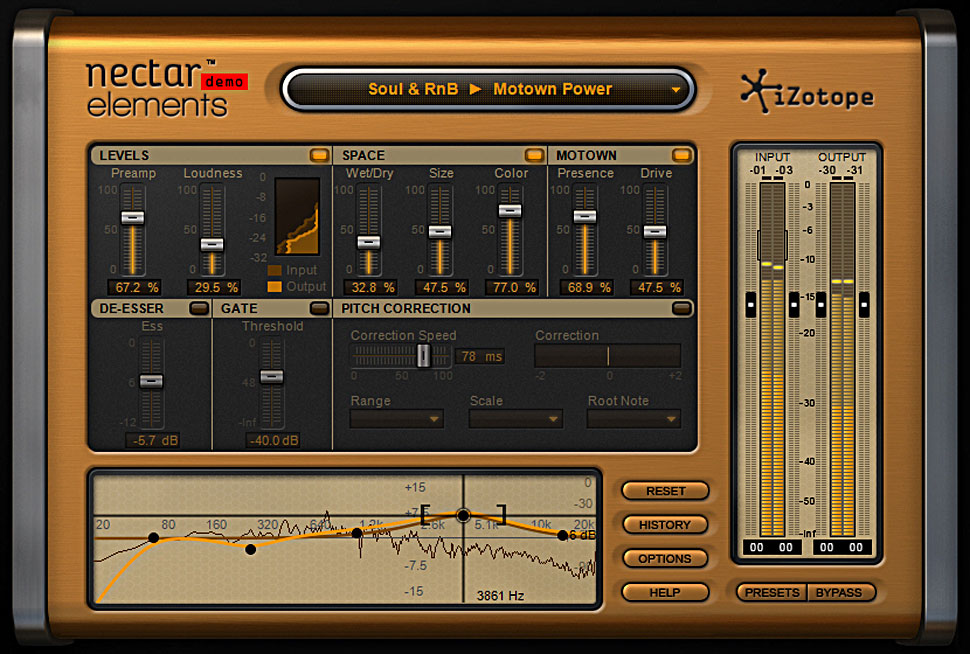This screenshot has height=654, width=970.
Task: Open the Scale dropdown
Action: 515,419
